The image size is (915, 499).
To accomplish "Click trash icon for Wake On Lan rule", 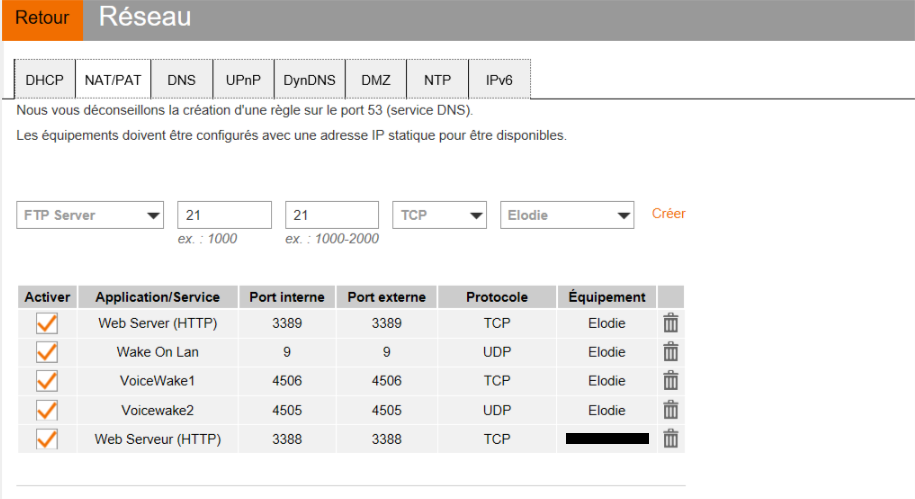I will pos(671,352).
